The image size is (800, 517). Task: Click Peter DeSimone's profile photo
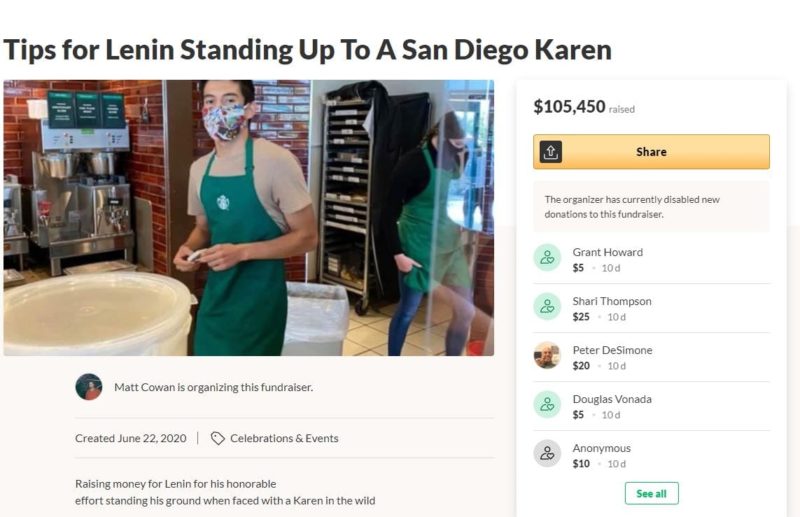547,355
